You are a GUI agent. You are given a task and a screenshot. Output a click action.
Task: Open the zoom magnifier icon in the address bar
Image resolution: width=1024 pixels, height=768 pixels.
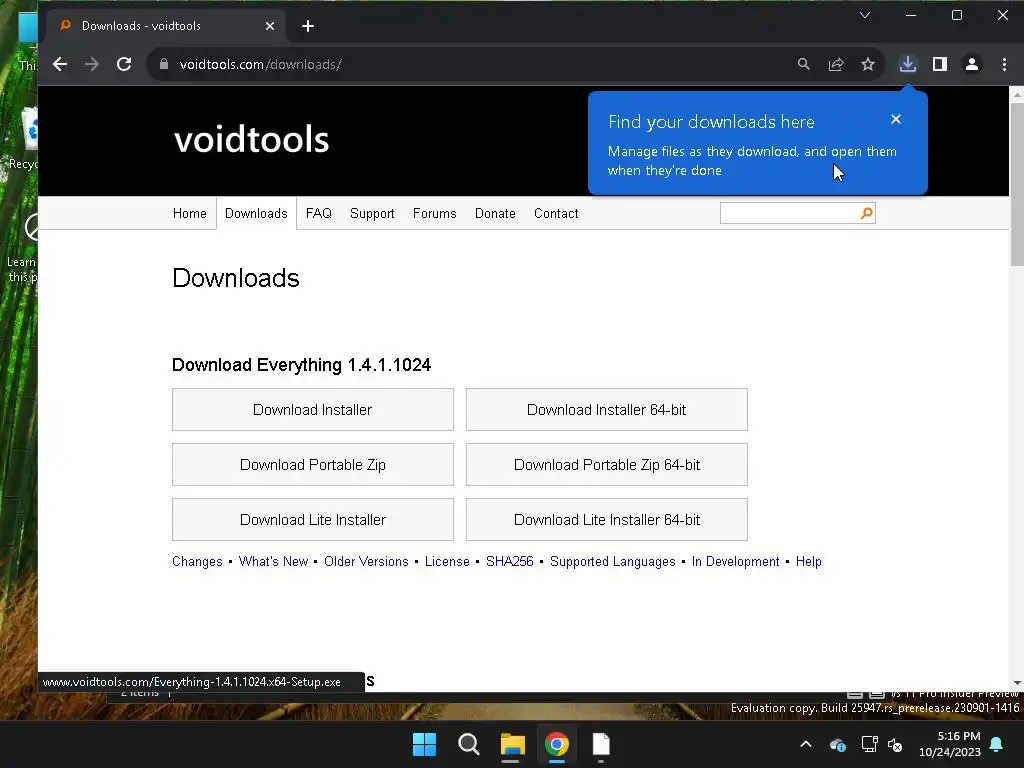pyautogui.click(x=804, y=64)
